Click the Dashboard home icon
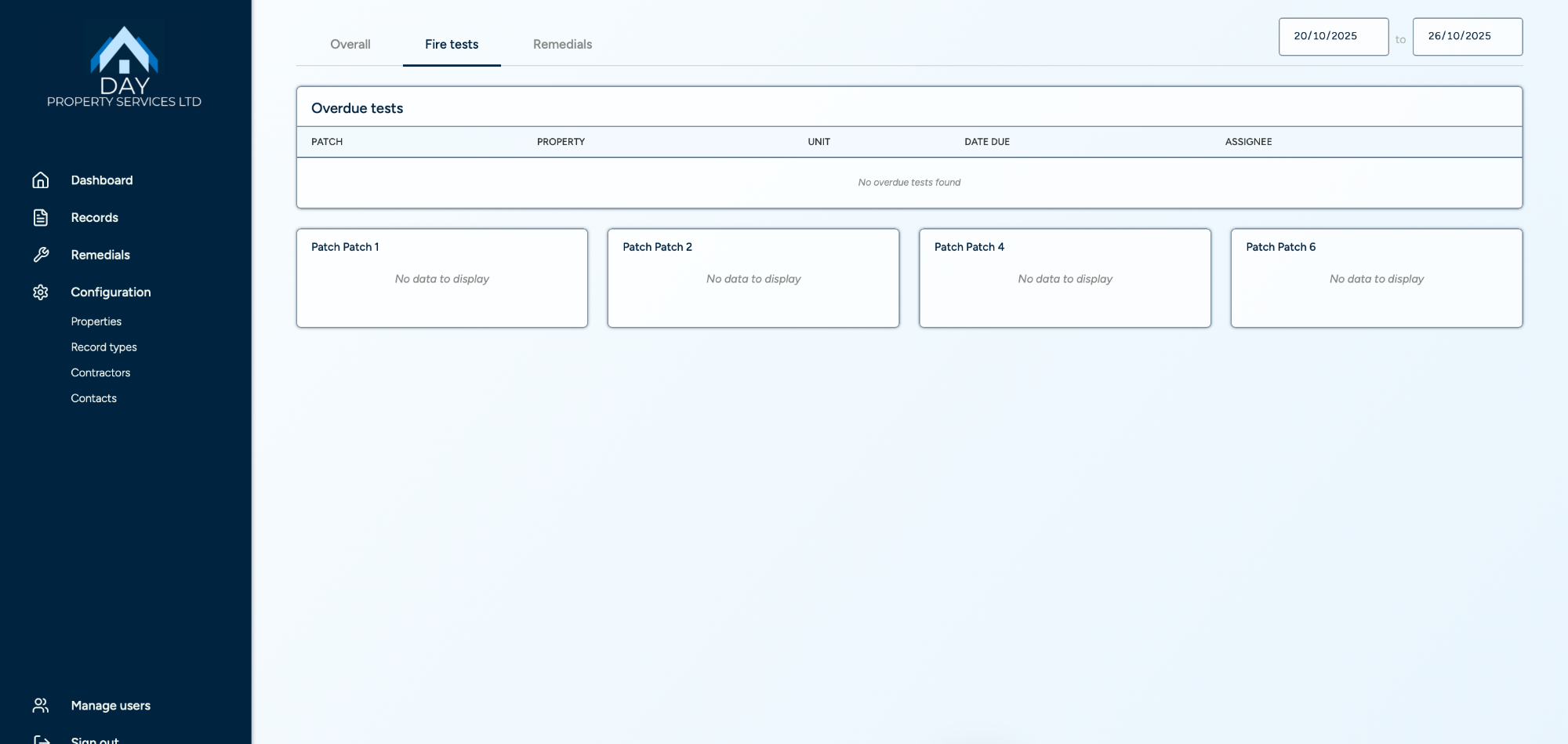Image resolution: width=1568 pixels, height=744 pixels. click(41, 180)
